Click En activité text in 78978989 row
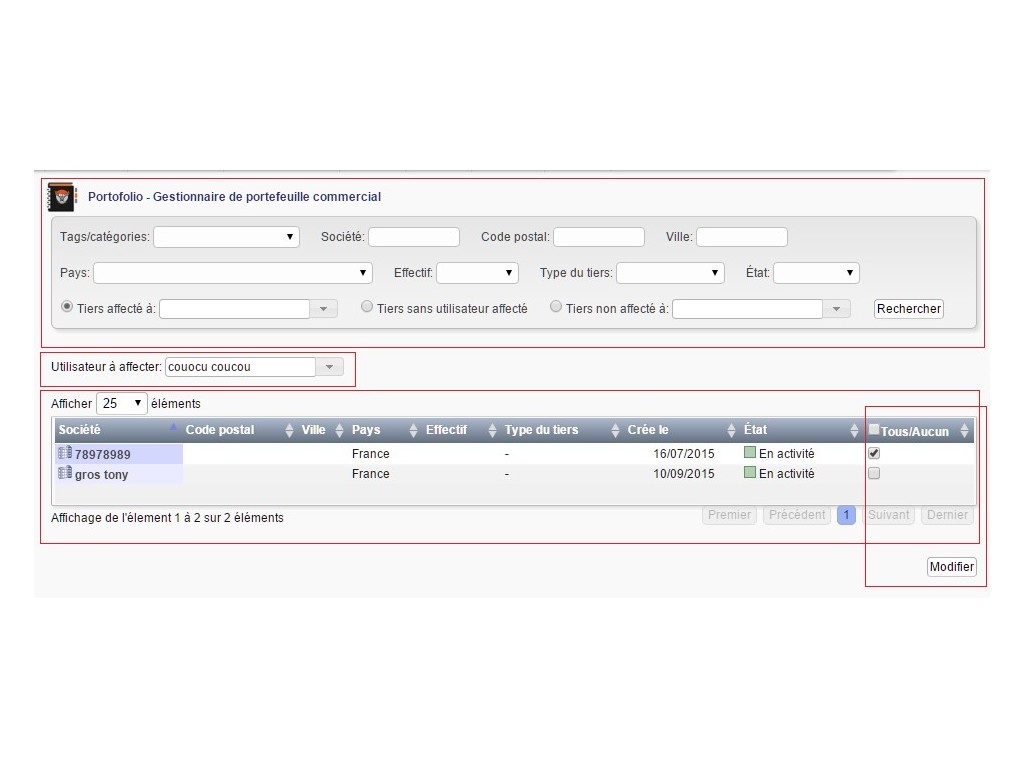This screenshot has height=768, width=1024. tap(786, 454)
